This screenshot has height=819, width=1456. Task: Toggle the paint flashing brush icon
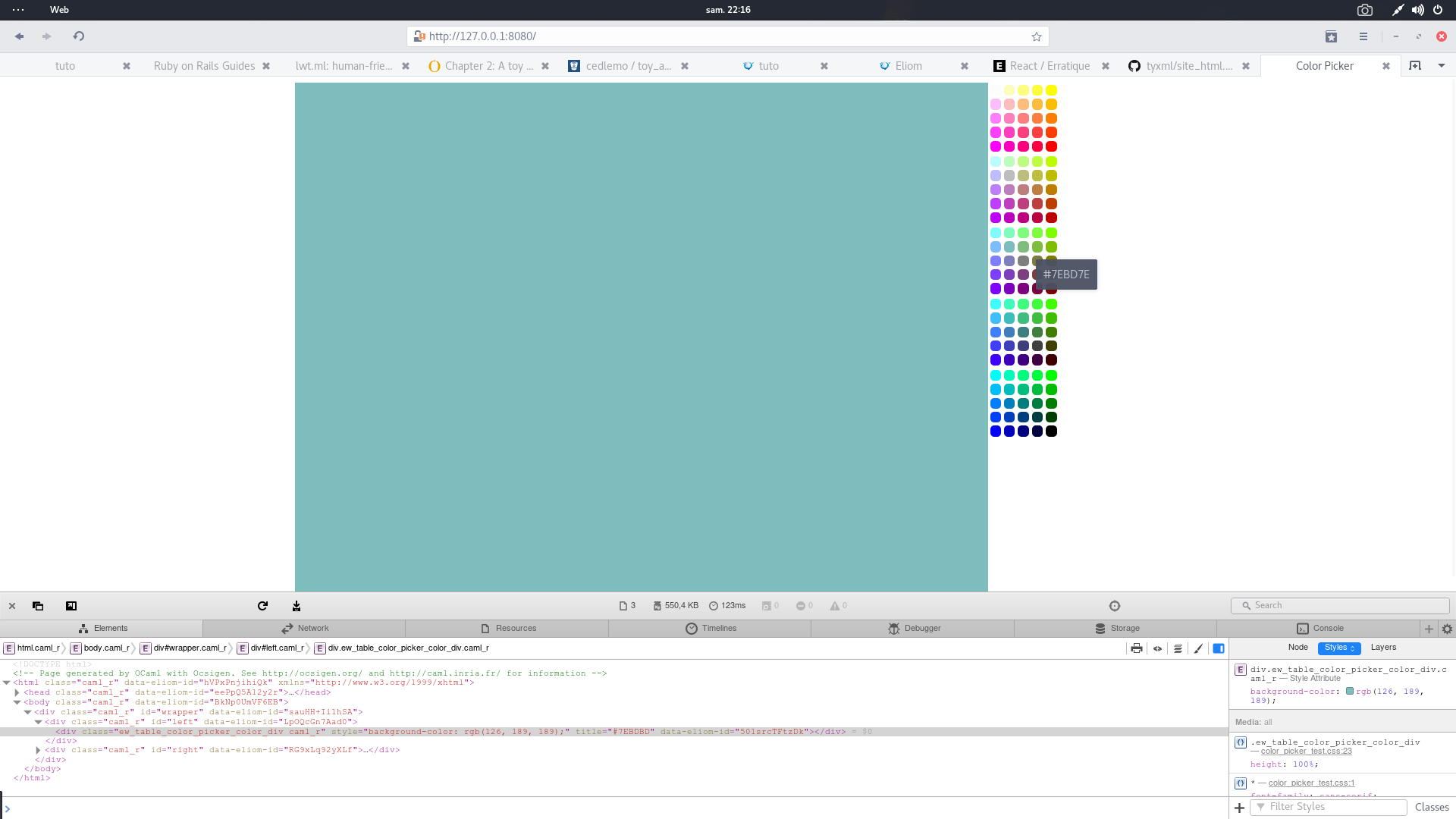[1198, 648]
